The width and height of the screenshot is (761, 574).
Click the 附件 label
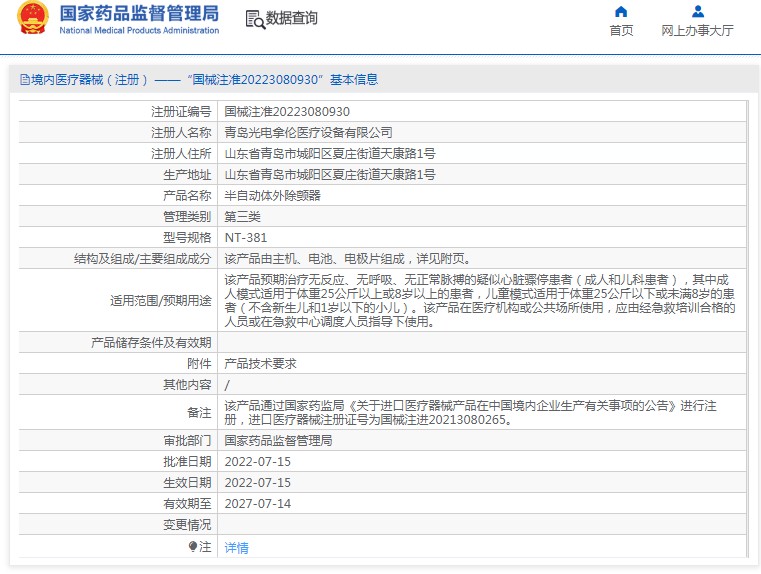199,363
